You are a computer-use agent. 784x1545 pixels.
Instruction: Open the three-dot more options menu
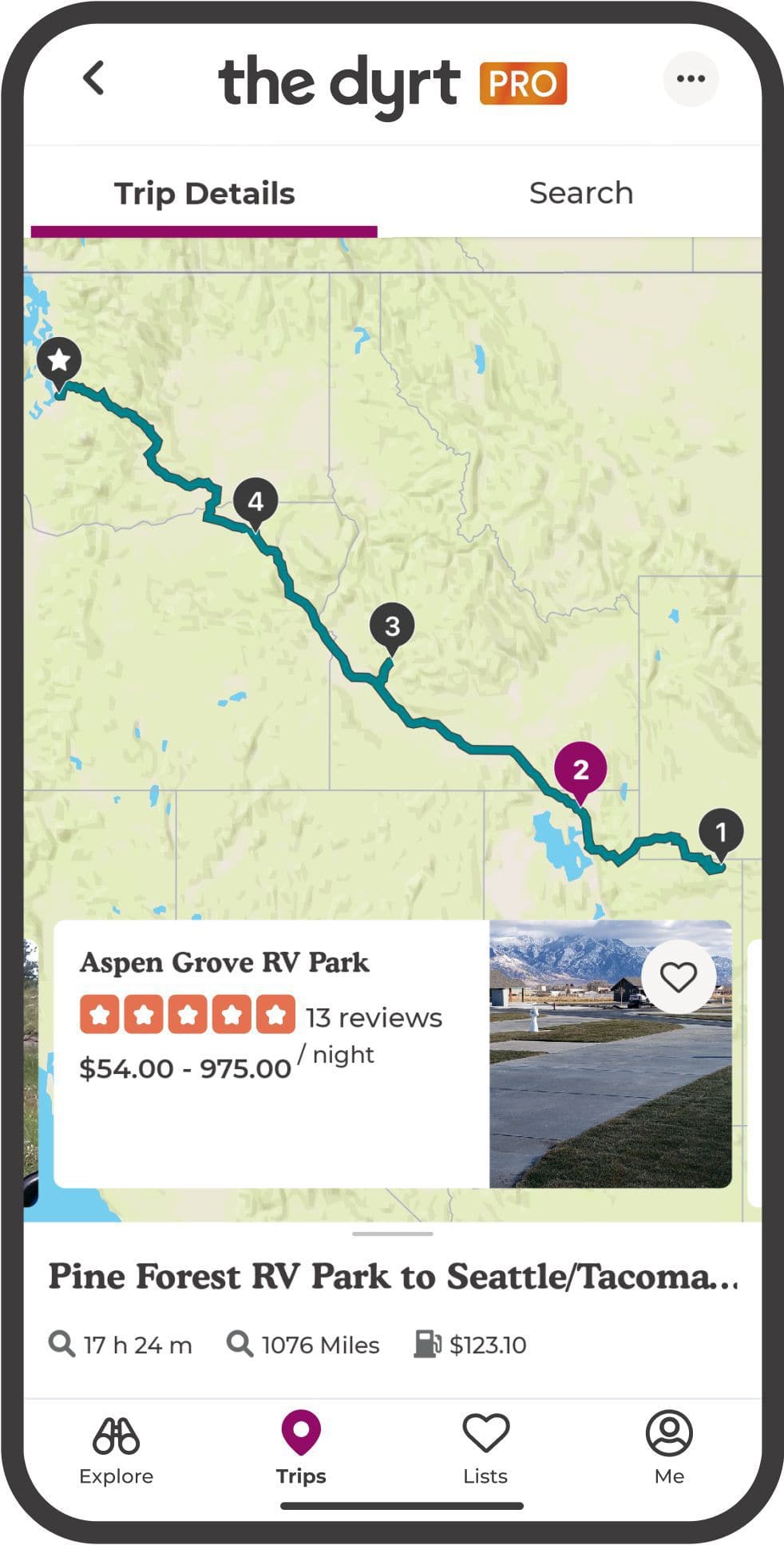(691, 78)
